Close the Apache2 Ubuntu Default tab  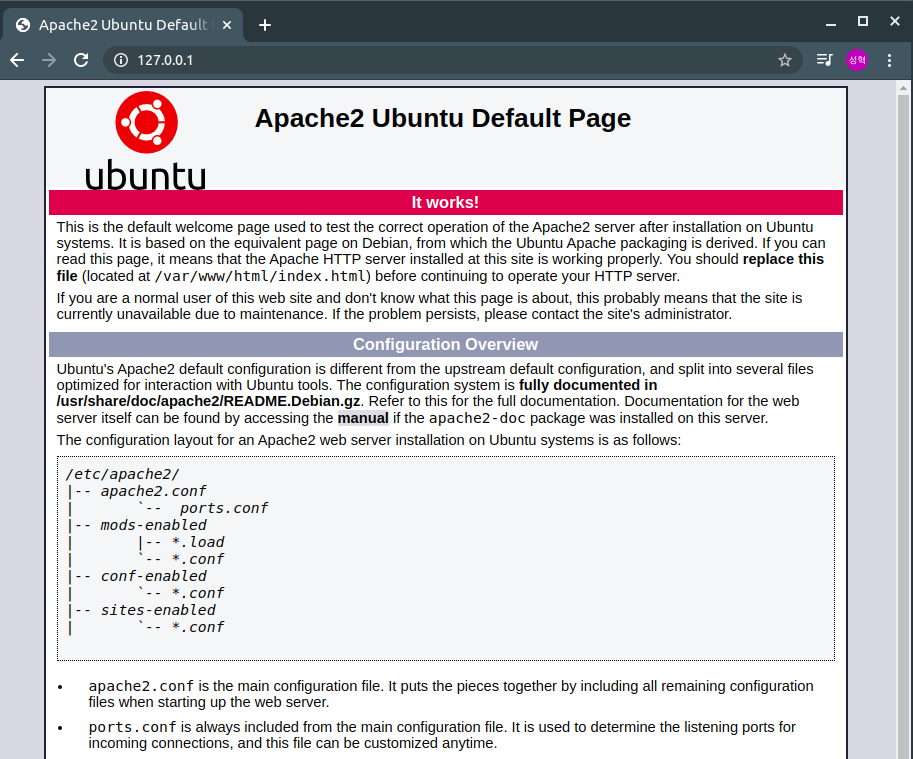(227, 25)
